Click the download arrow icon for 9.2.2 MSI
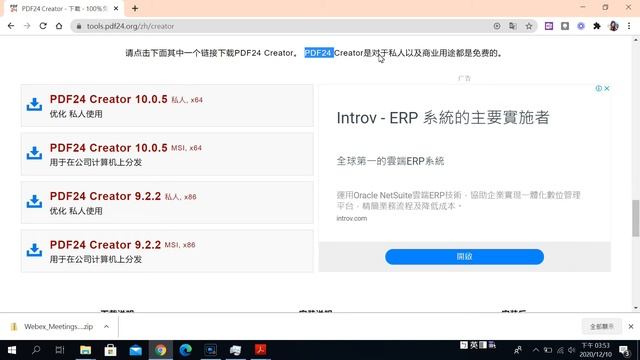This screenshot has width=640, height=360. [34, 250]
